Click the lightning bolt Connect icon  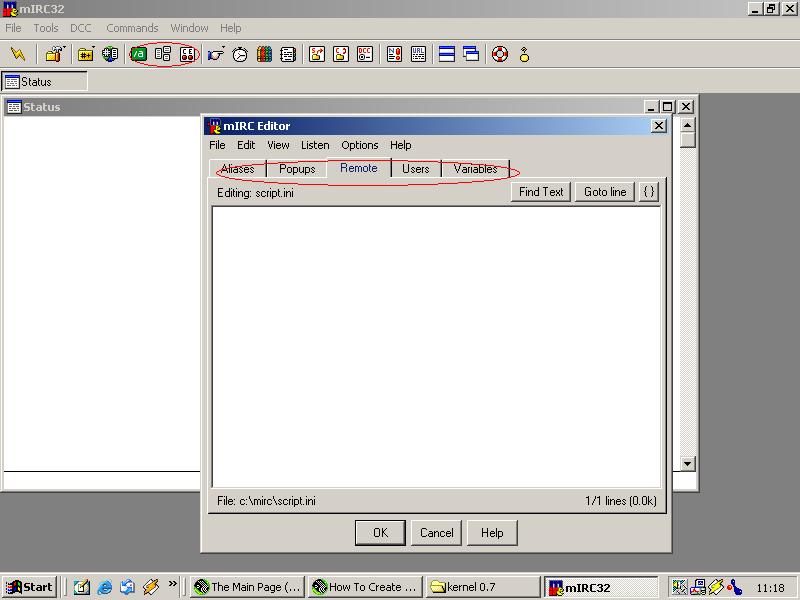coord(18,54)
